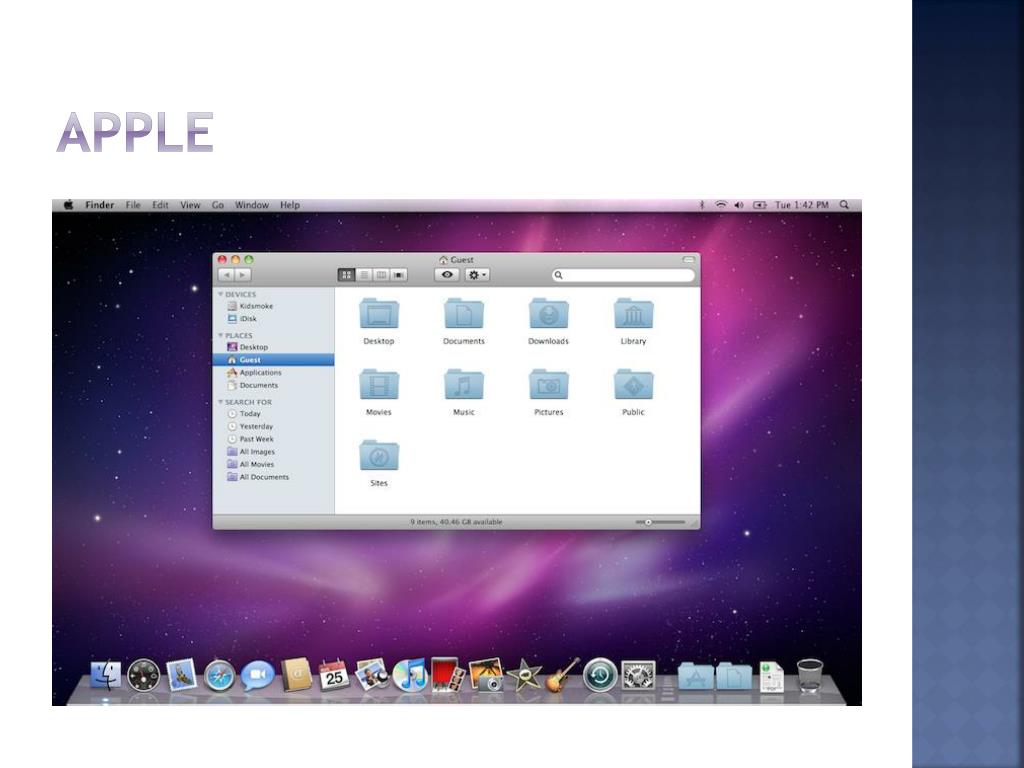Viewport: 1024px width, 768px height.
Task: Launch iTunes from the Dock
Action: click(x=409, y=675)
